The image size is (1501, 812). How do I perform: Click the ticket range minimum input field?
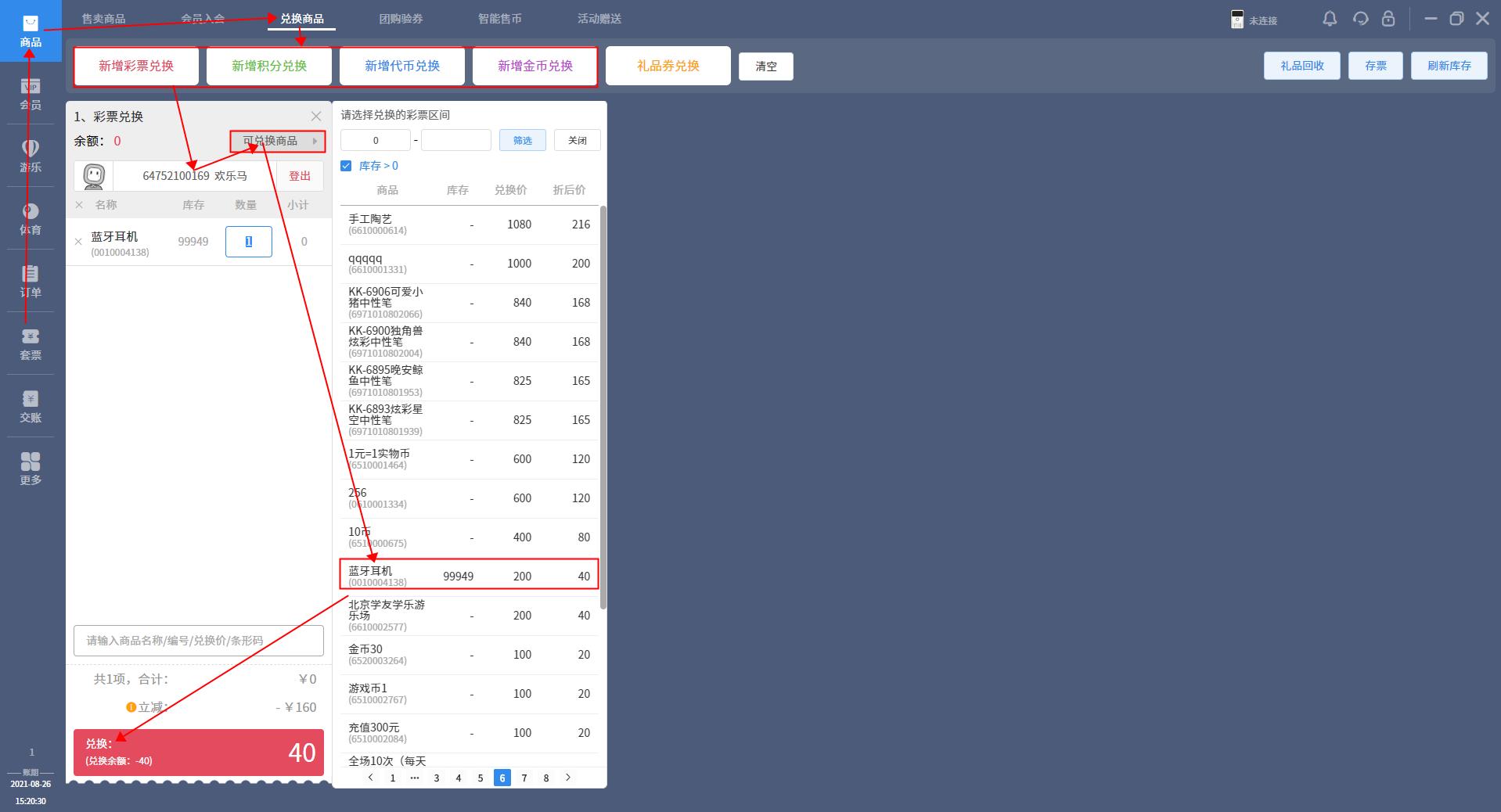[x=376, y=140]
